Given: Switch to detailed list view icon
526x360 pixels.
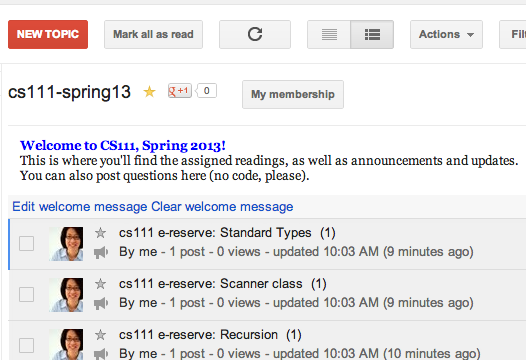Looking at the screenshot, I should click(x=372, y=34).
